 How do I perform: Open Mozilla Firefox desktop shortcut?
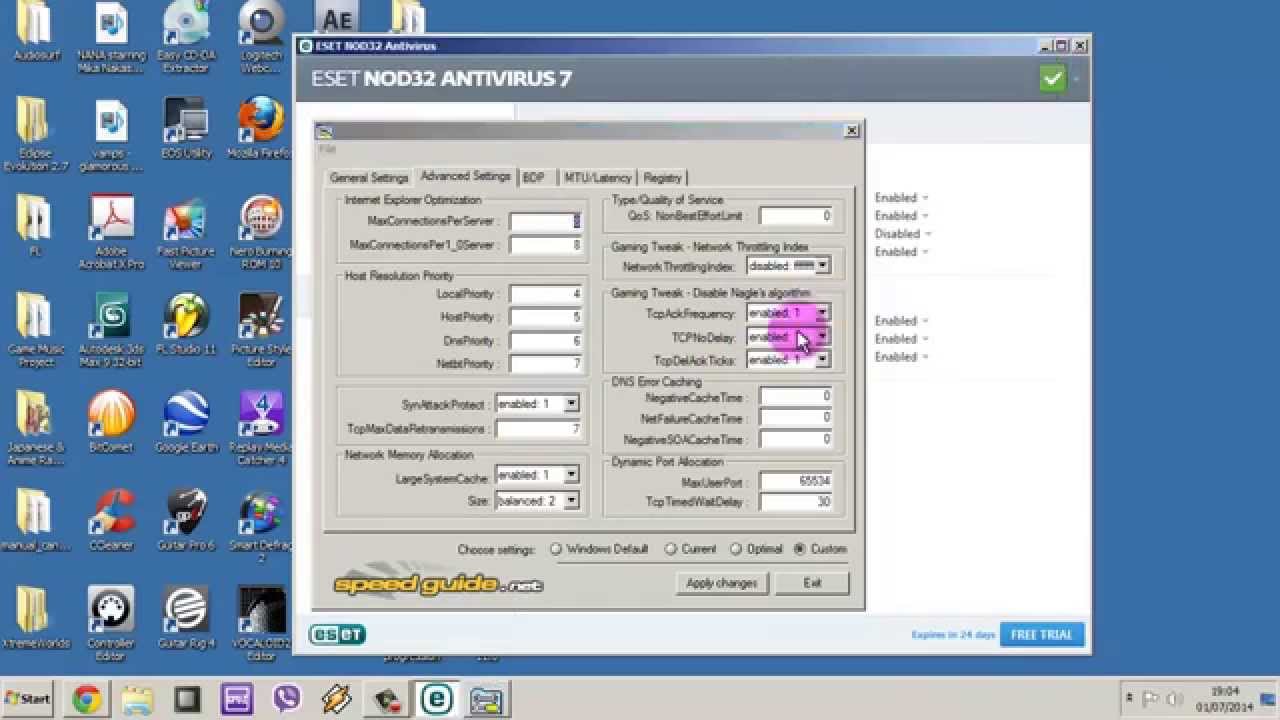click(x=259, y=129)
